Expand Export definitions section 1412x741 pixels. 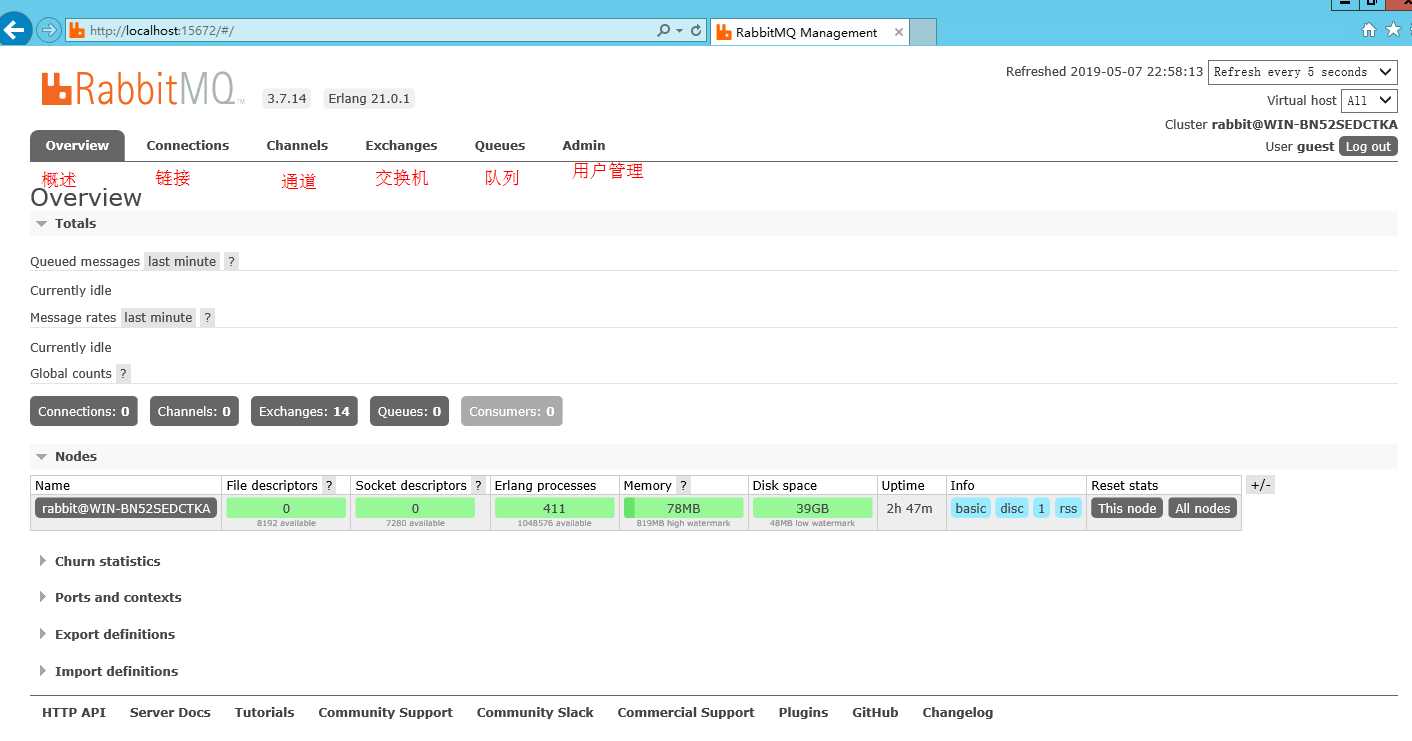coord(107,634)
